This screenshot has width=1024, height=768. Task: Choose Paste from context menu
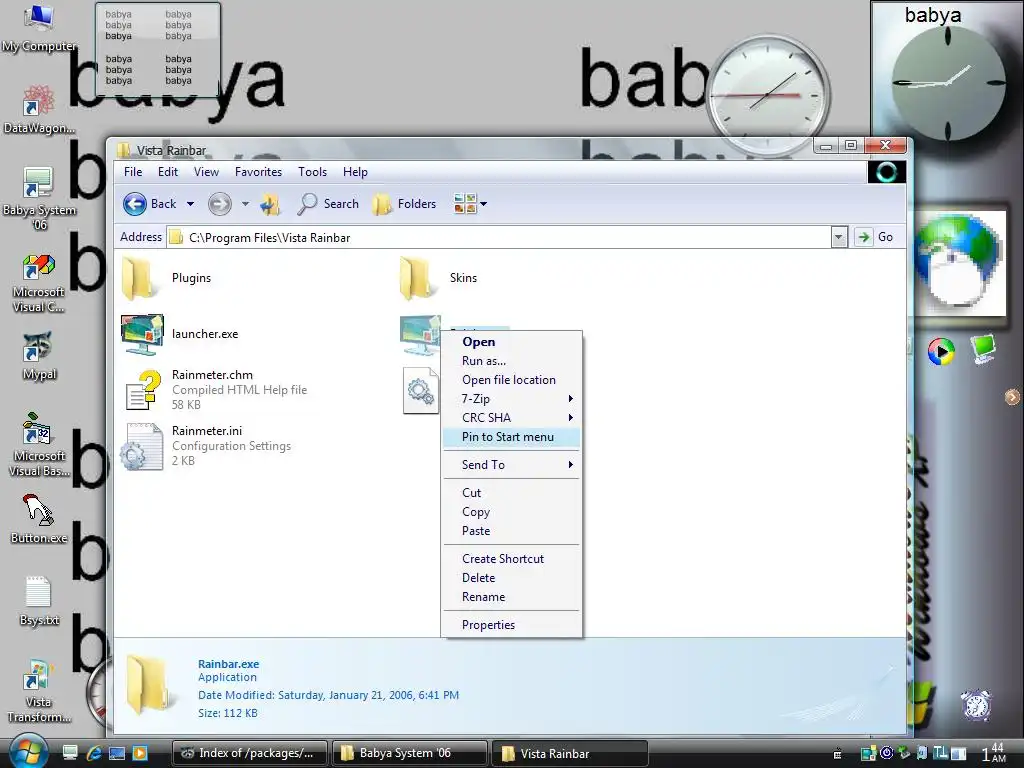(511, 531)
